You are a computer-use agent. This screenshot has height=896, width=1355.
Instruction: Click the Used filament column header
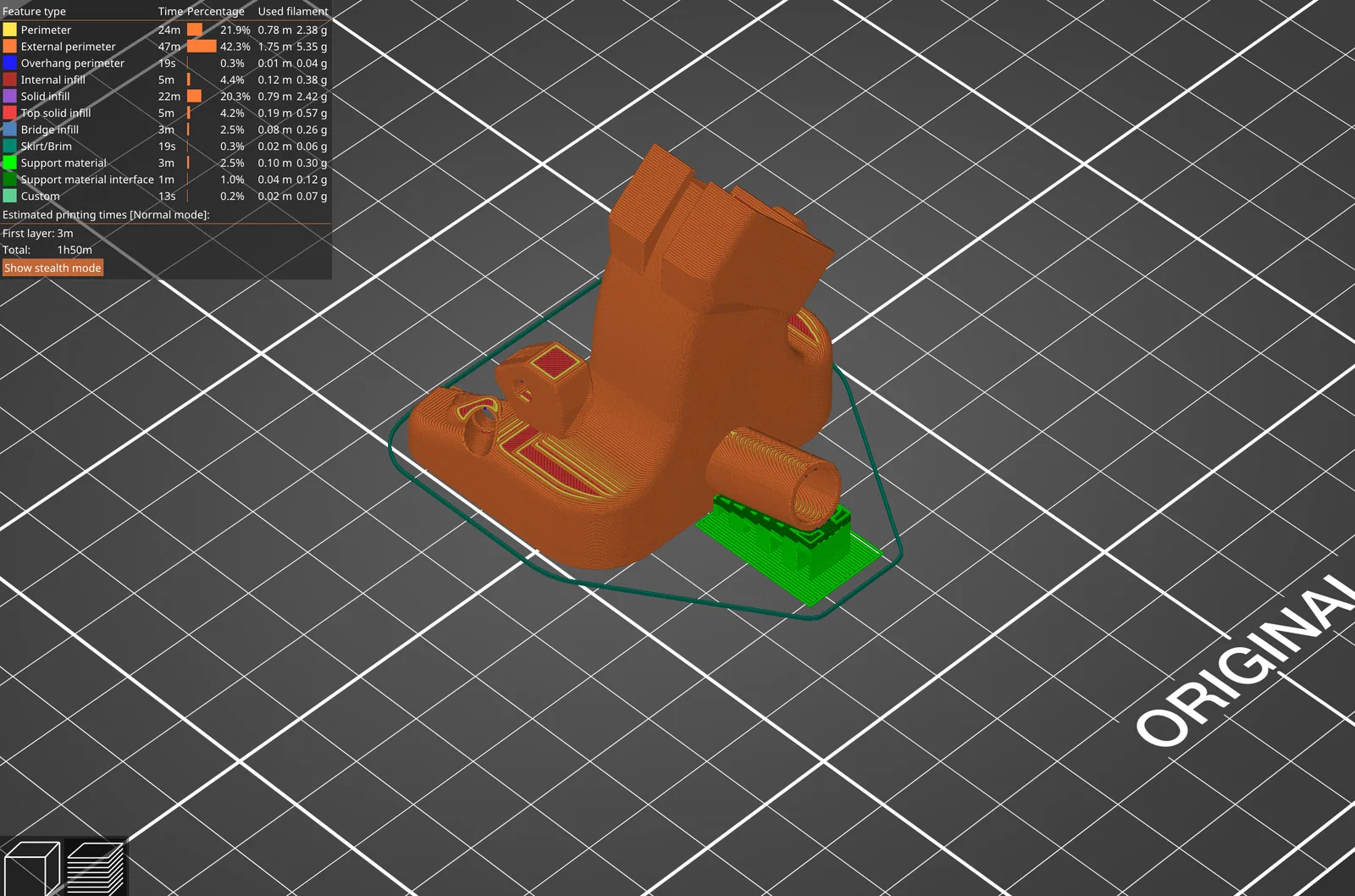[x=293, y=11]
